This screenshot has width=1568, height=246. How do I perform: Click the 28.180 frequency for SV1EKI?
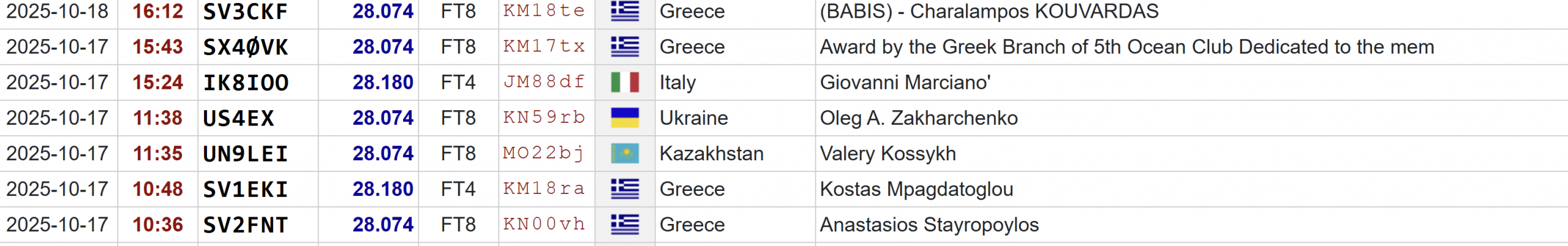coord(383,189)
